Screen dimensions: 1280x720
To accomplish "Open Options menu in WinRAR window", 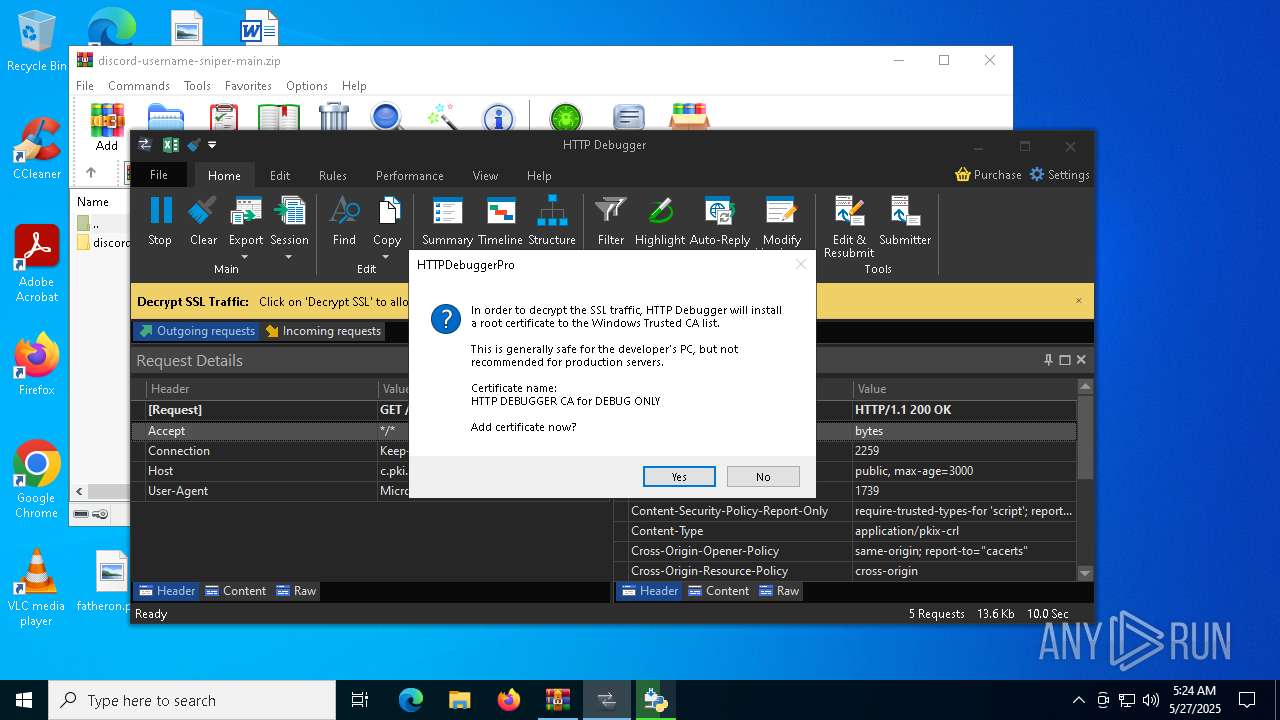I will tap(306, 86).
